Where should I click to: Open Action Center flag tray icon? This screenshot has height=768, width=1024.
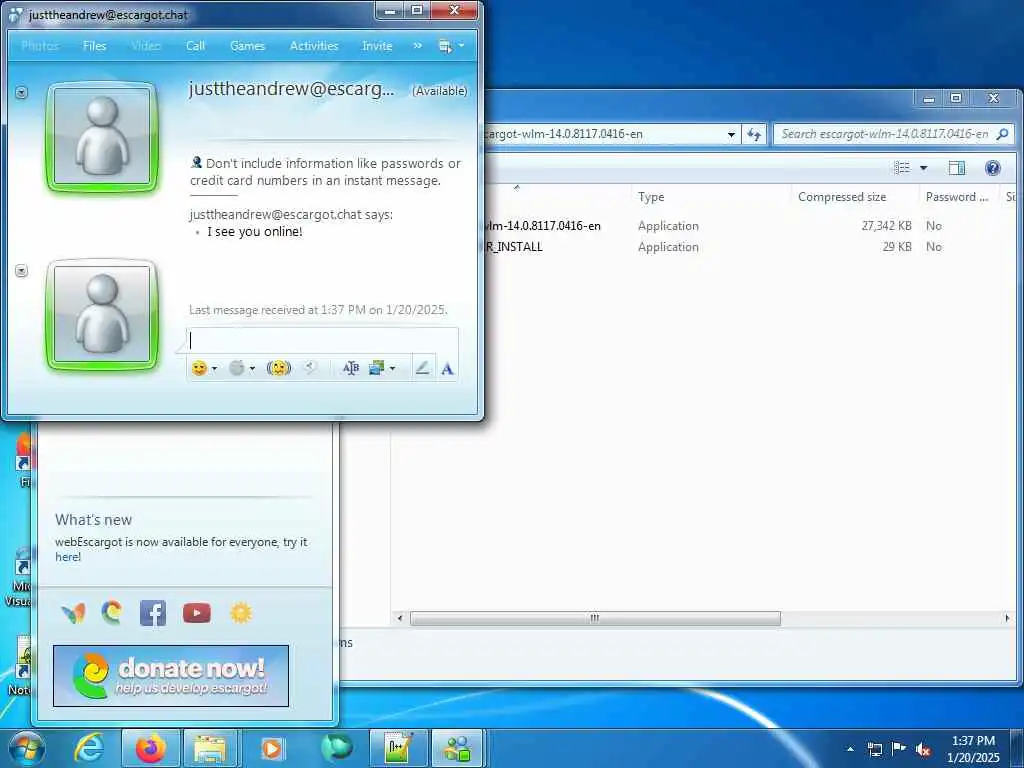899,749
